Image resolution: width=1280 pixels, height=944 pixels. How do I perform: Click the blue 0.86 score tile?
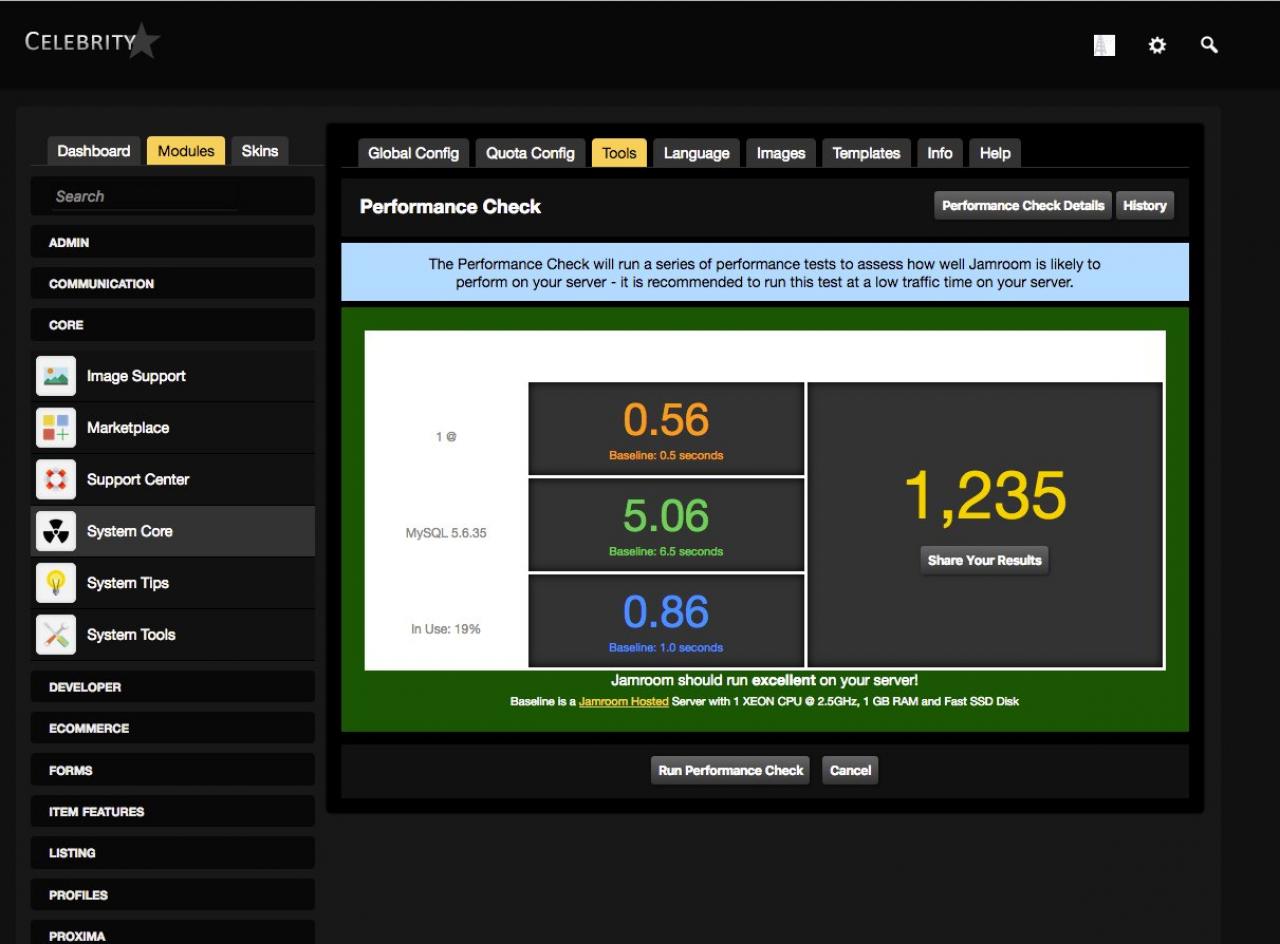(666, 620)
